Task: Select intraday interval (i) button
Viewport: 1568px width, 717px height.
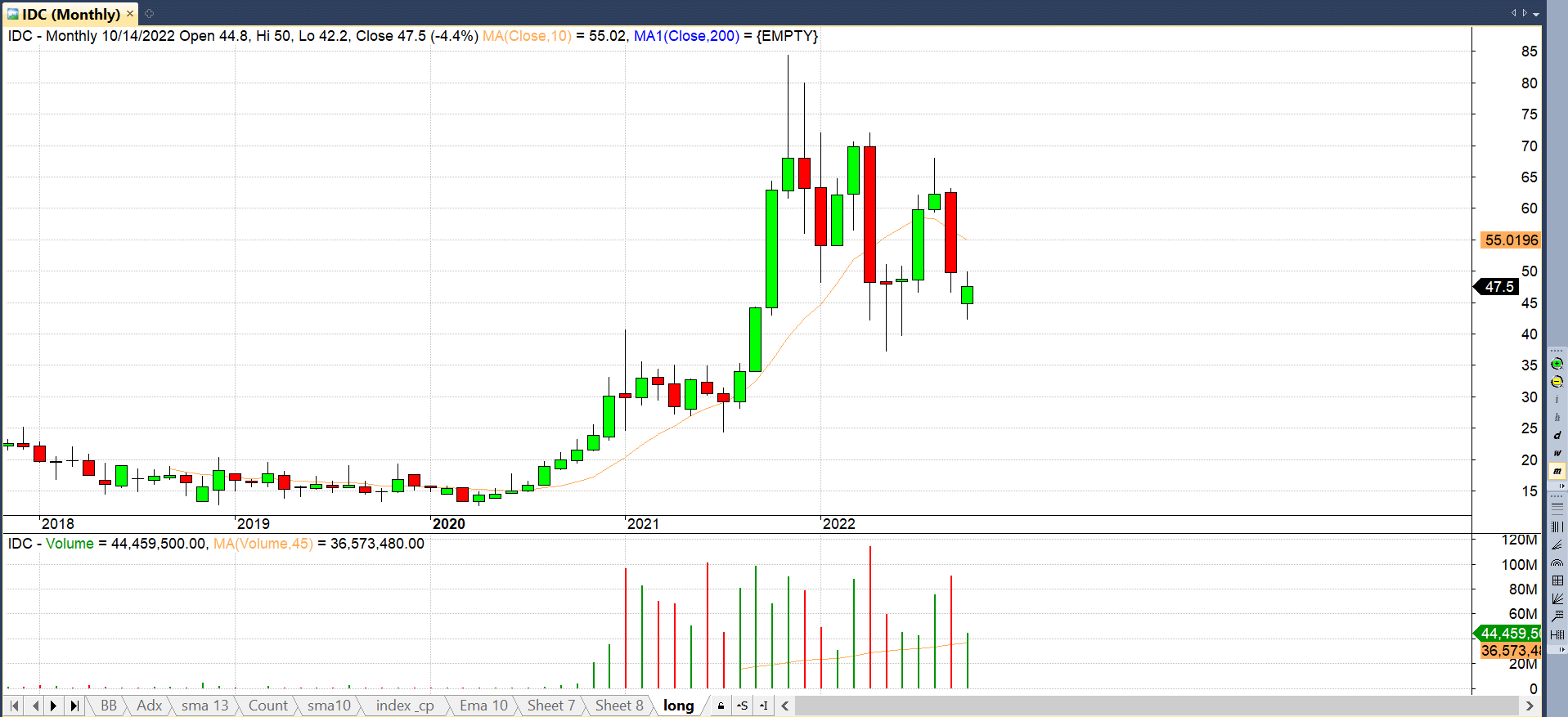Action: coord(1557,400)
